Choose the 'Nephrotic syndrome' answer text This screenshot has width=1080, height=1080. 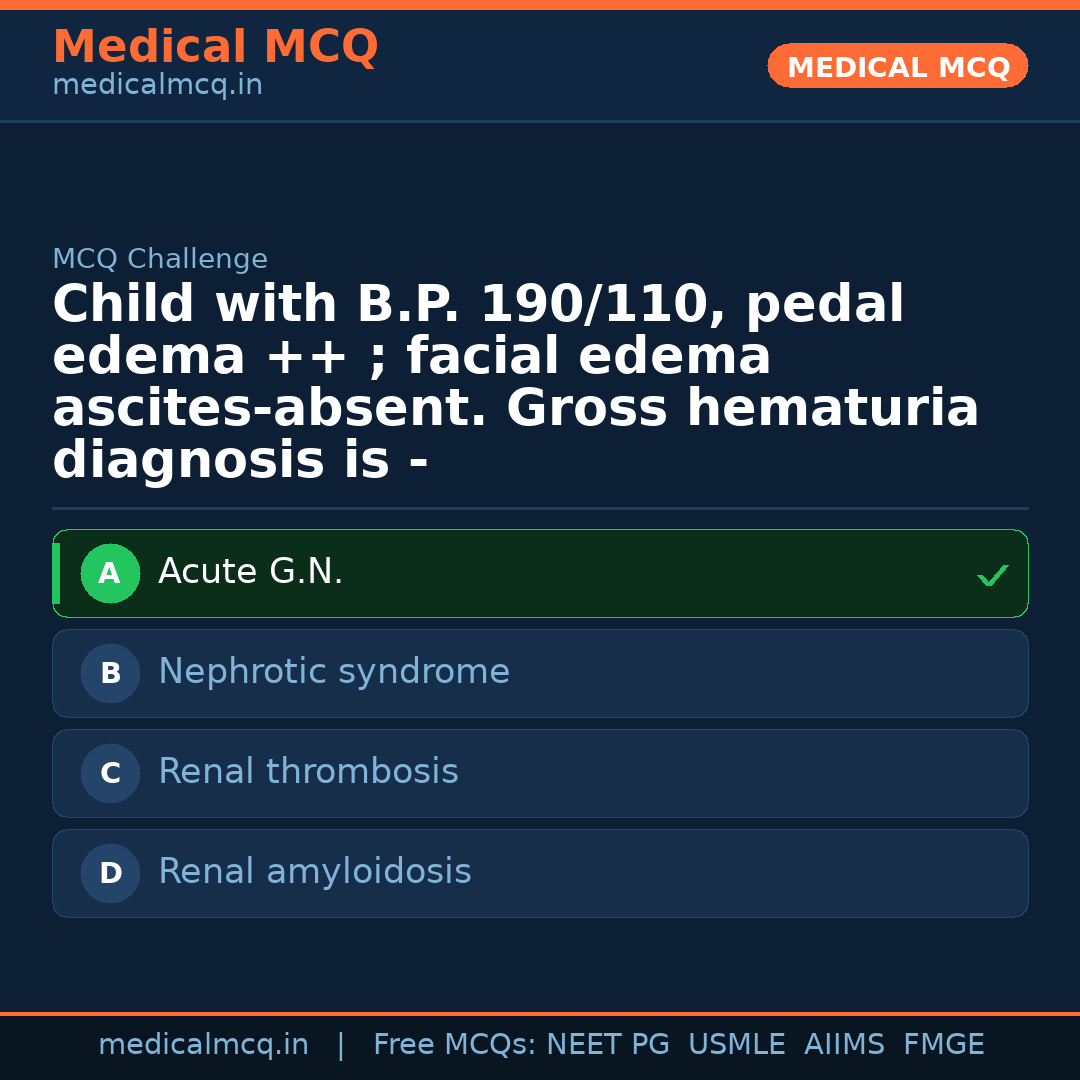(334, 672)
